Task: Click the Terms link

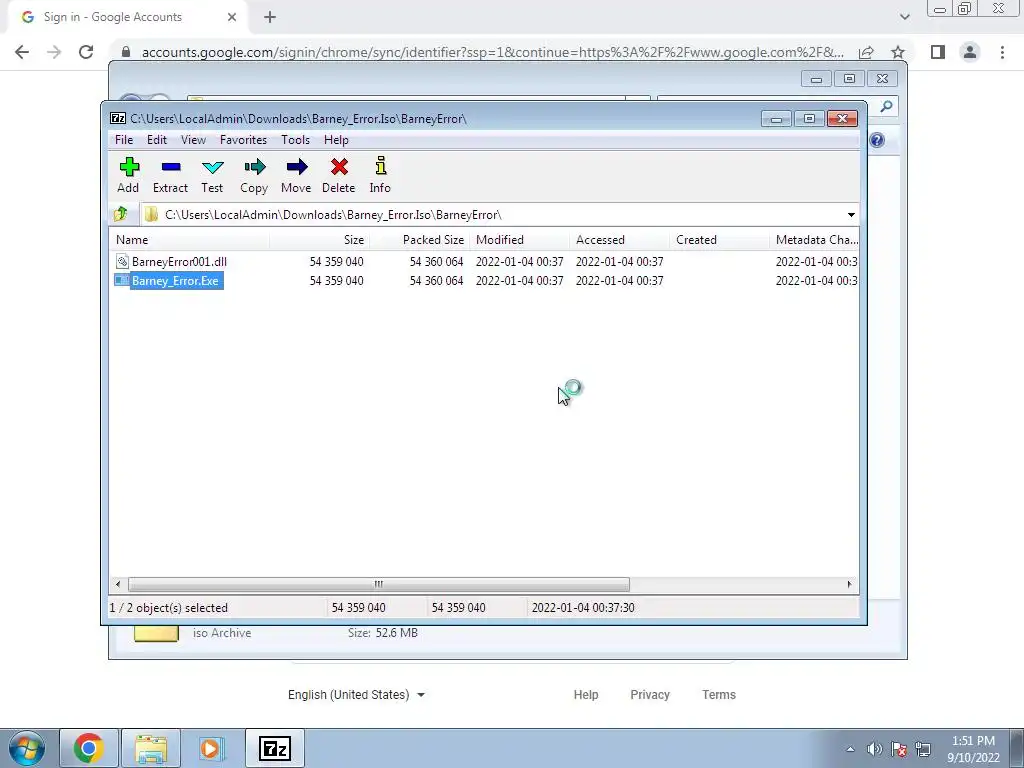Action: [x=719, y=694]
